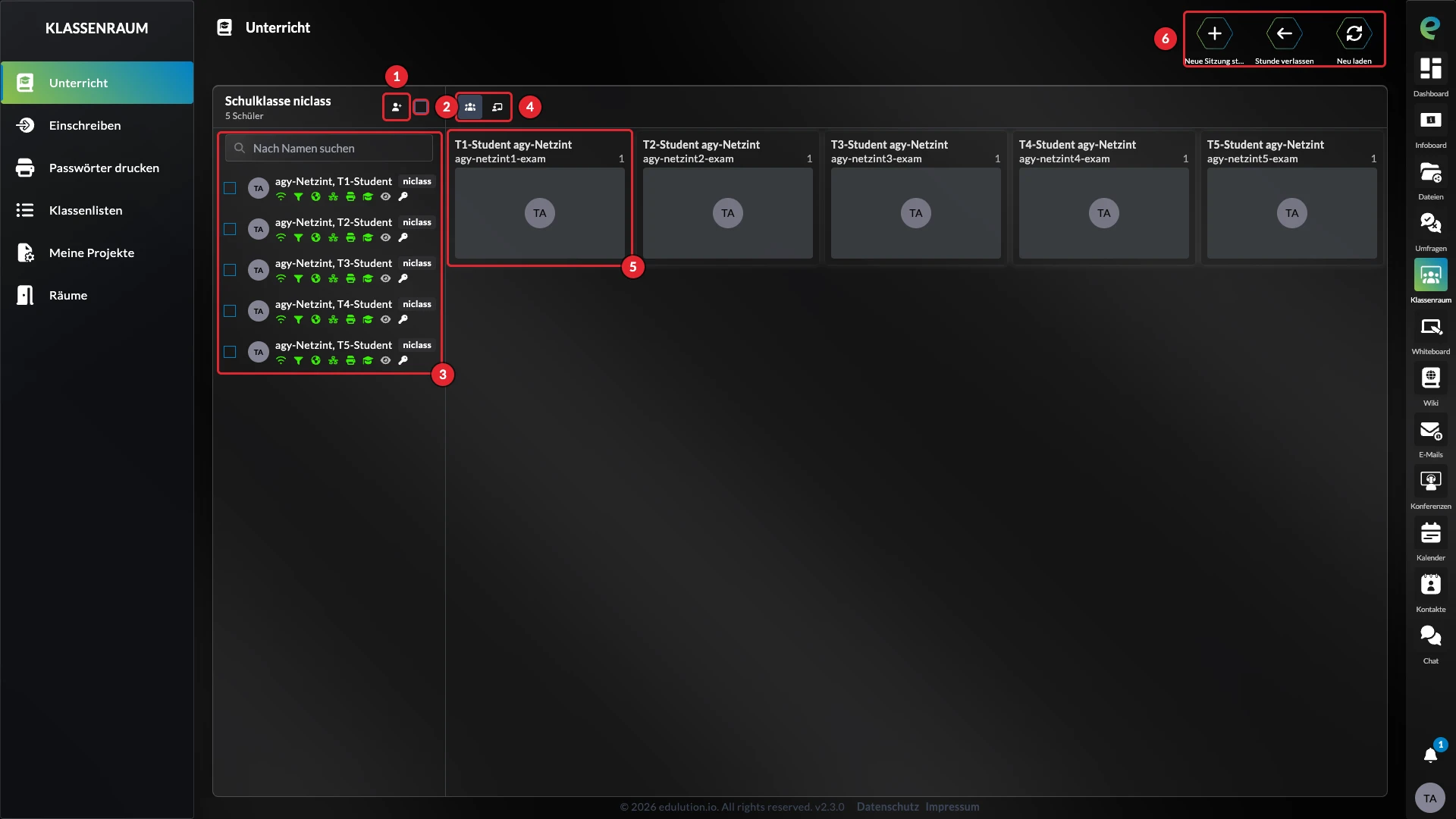Click the niclass tag on T5-Student row
Viewport: 1456px width, 819px height.
417,345
